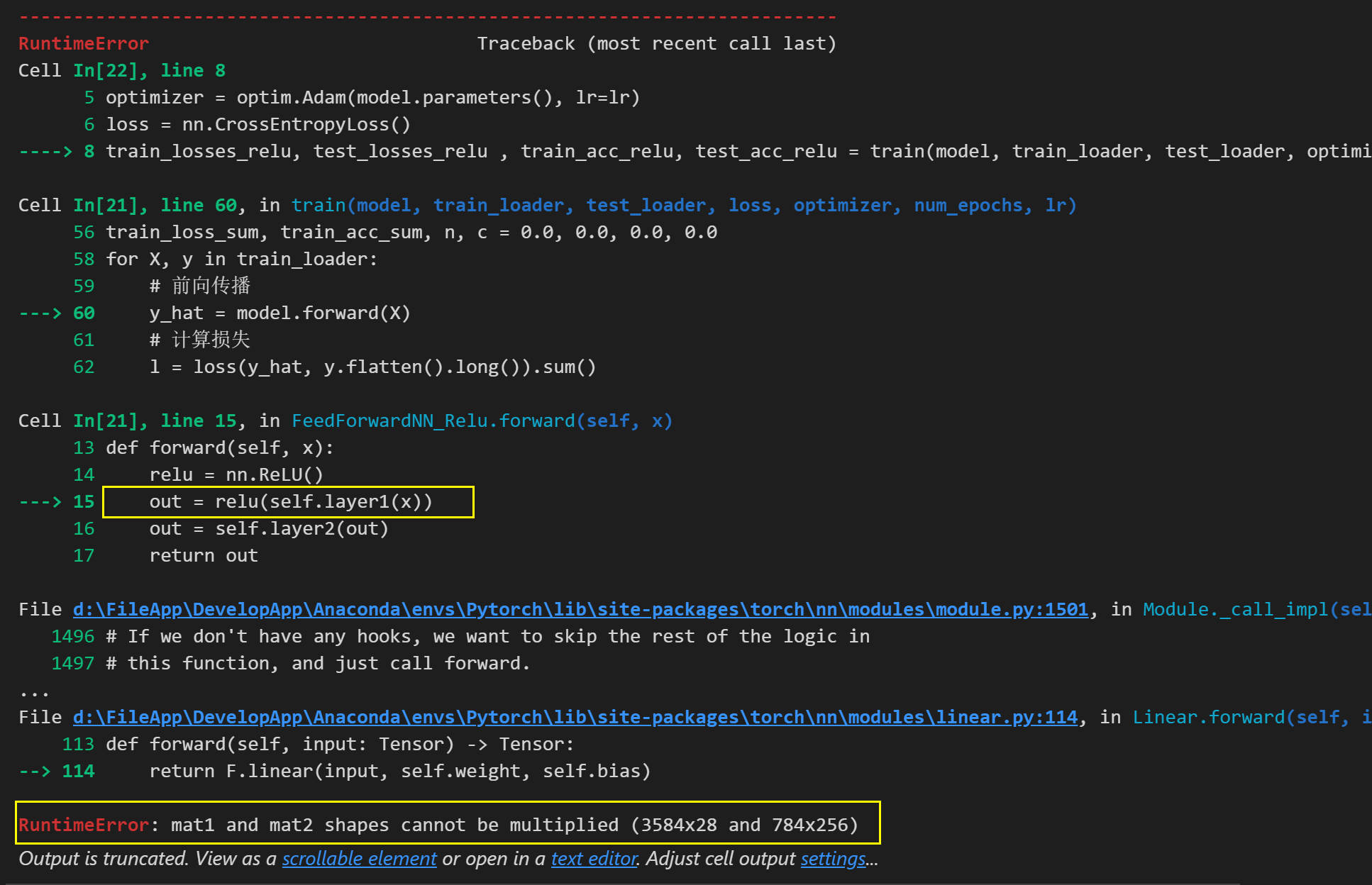
Task: Click line 8 train_losses_relu assignment code
Action: pyautogui.click(x=738, y=151)
